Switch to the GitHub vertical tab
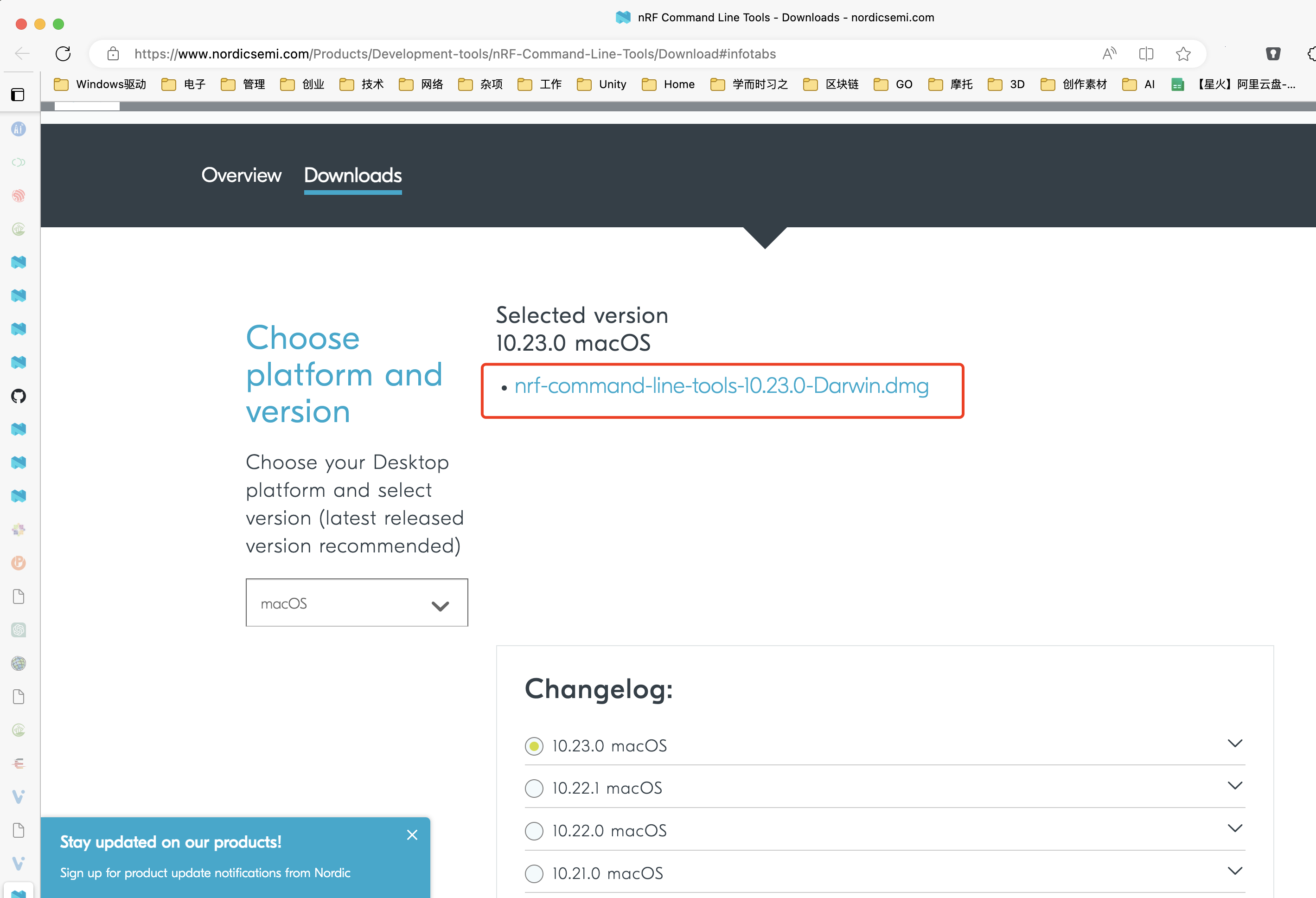Image resolution: width=1316 pixels, height=898 pixels. (x=19, y=396)
